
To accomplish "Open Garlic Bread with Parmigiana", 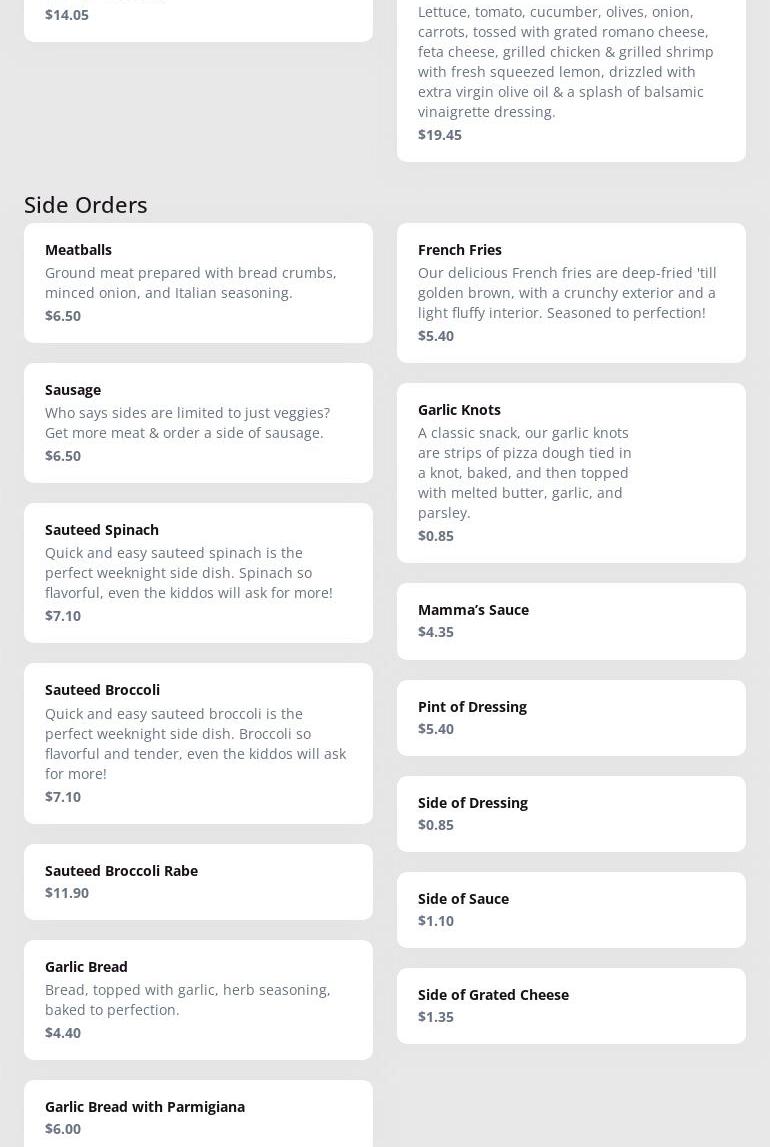I will (x=145, y=1107).
